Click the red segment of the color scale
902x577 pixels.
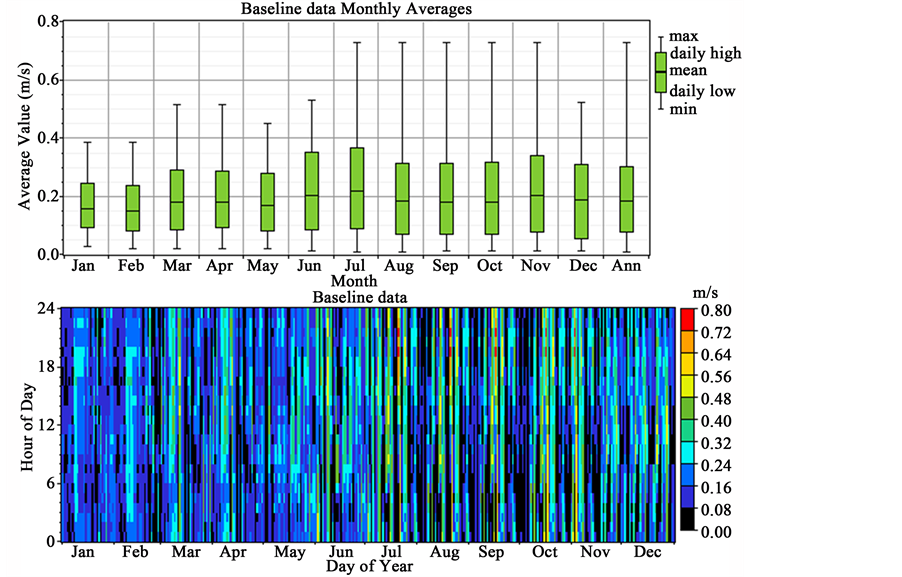click(x=686, y=320)
